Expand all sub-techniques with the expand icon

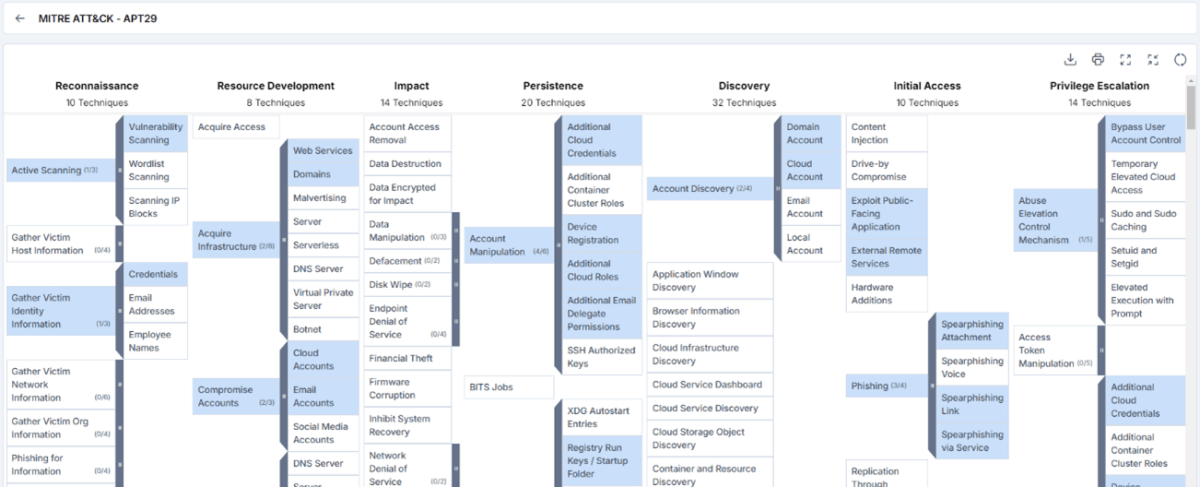pos(1125,59)
